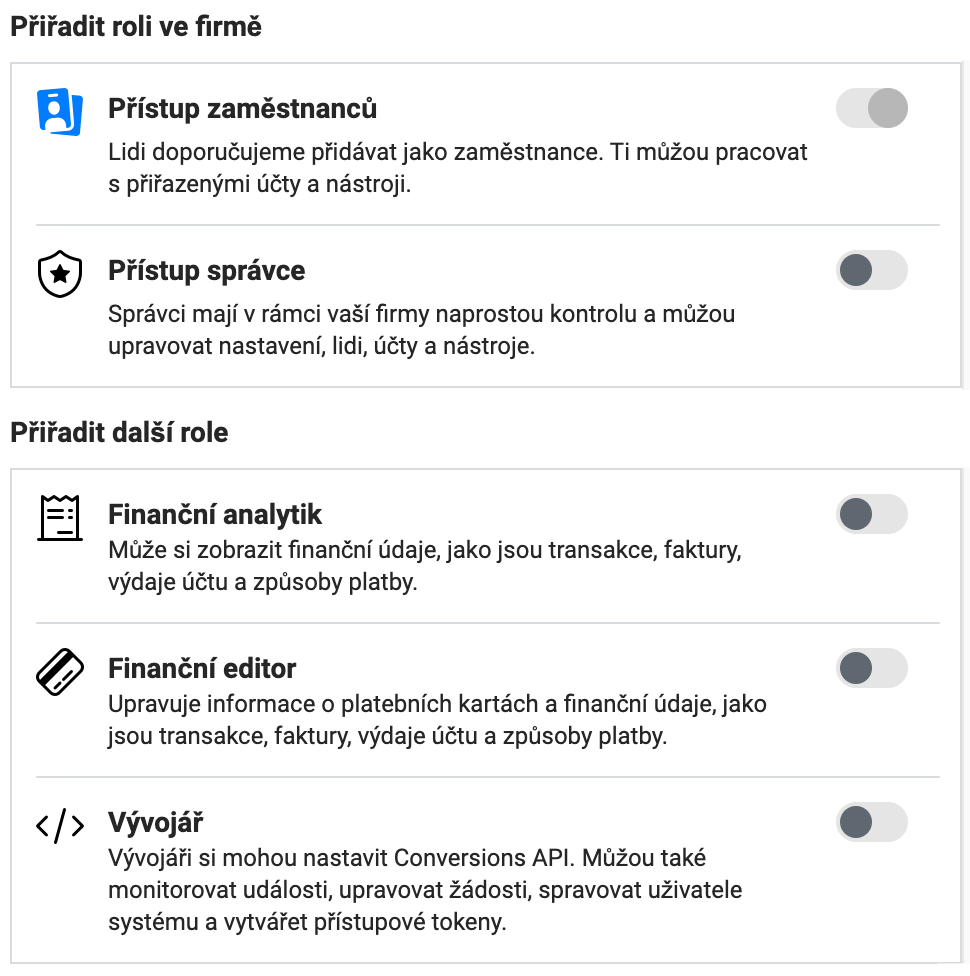The image size is (970, 976).
Task: Click the Finanční editor label
Action: (x=202, y=668)
